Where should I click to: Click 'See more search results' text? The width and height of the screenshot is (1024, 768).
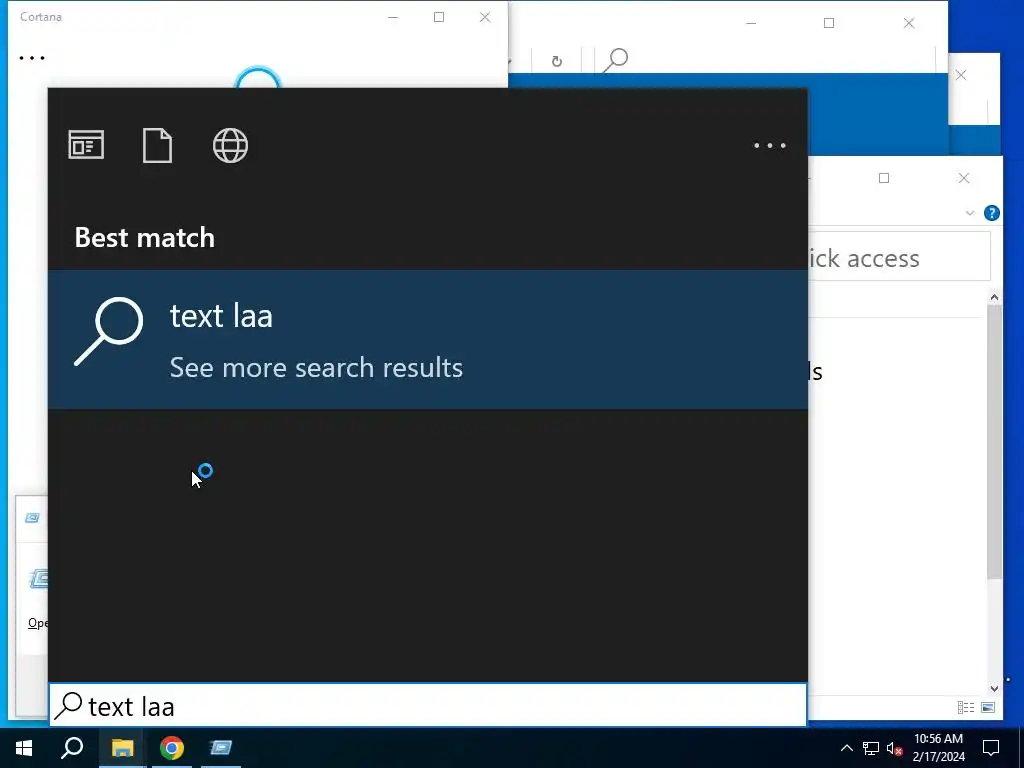coord(316,368)
